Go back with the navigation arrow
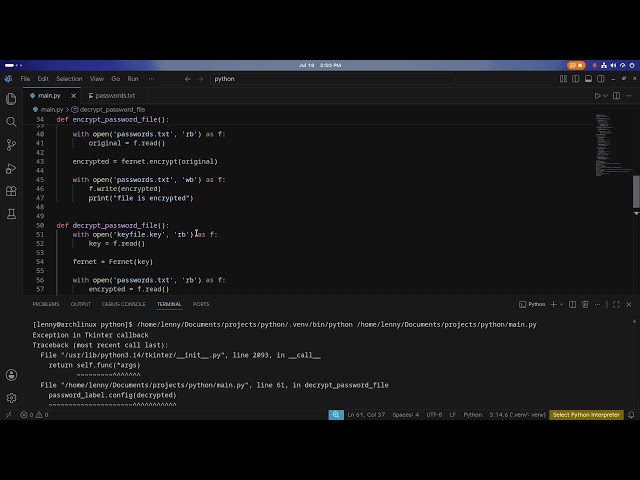The image size is (640, 480). [x=188, y=79]
